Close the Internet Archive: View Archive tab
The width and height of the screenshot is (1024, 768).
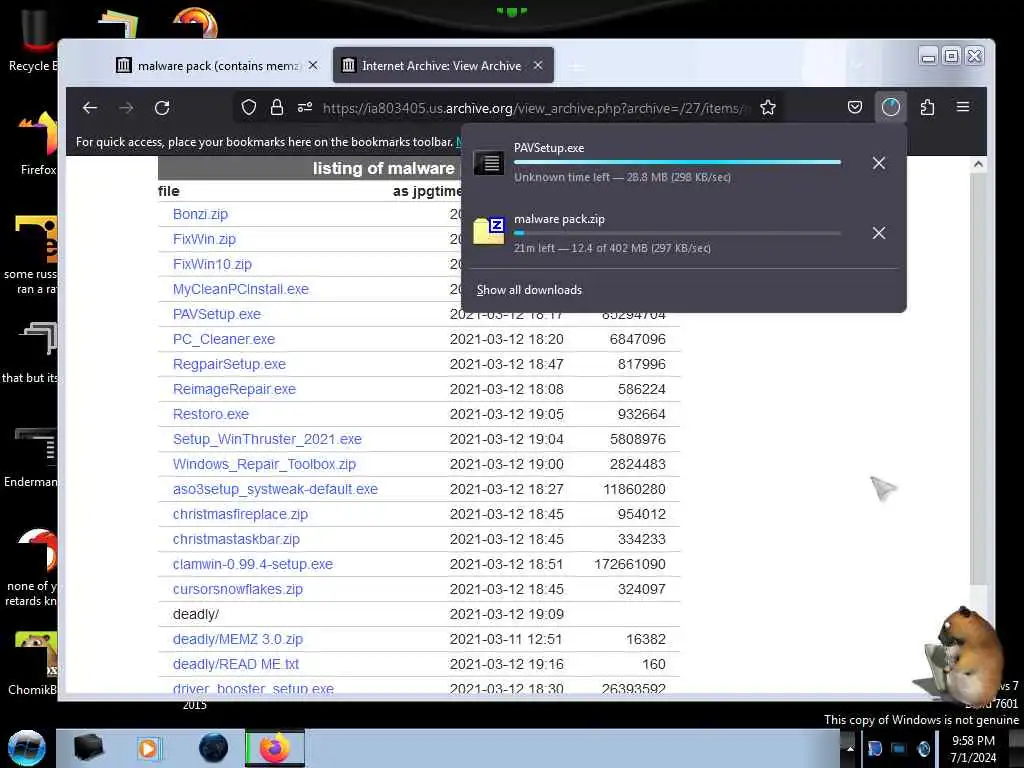538,65
